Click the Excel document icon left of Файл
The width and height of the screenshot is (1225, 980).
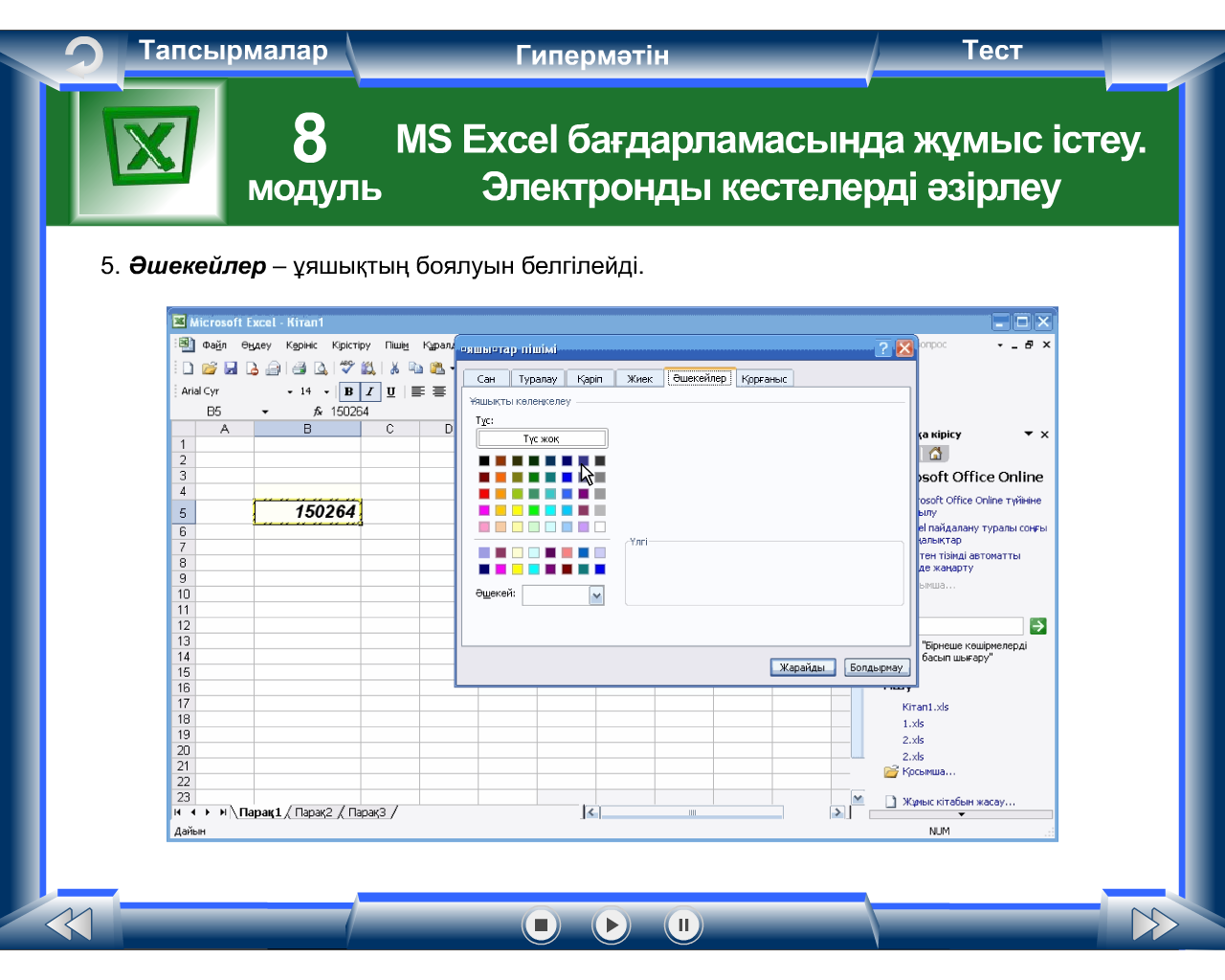tap(187, 345)
